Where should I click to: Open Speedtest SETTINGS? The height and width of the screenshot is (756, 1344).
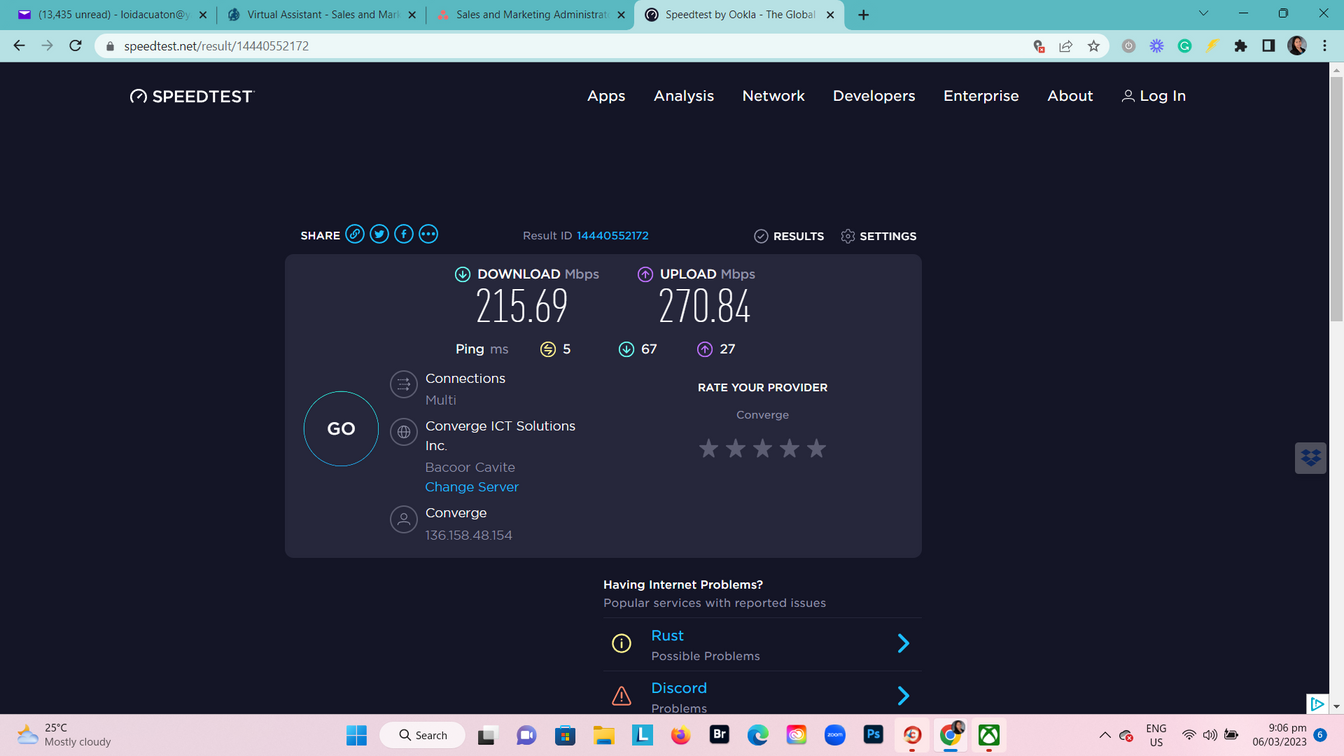click(x=878, y=236)
